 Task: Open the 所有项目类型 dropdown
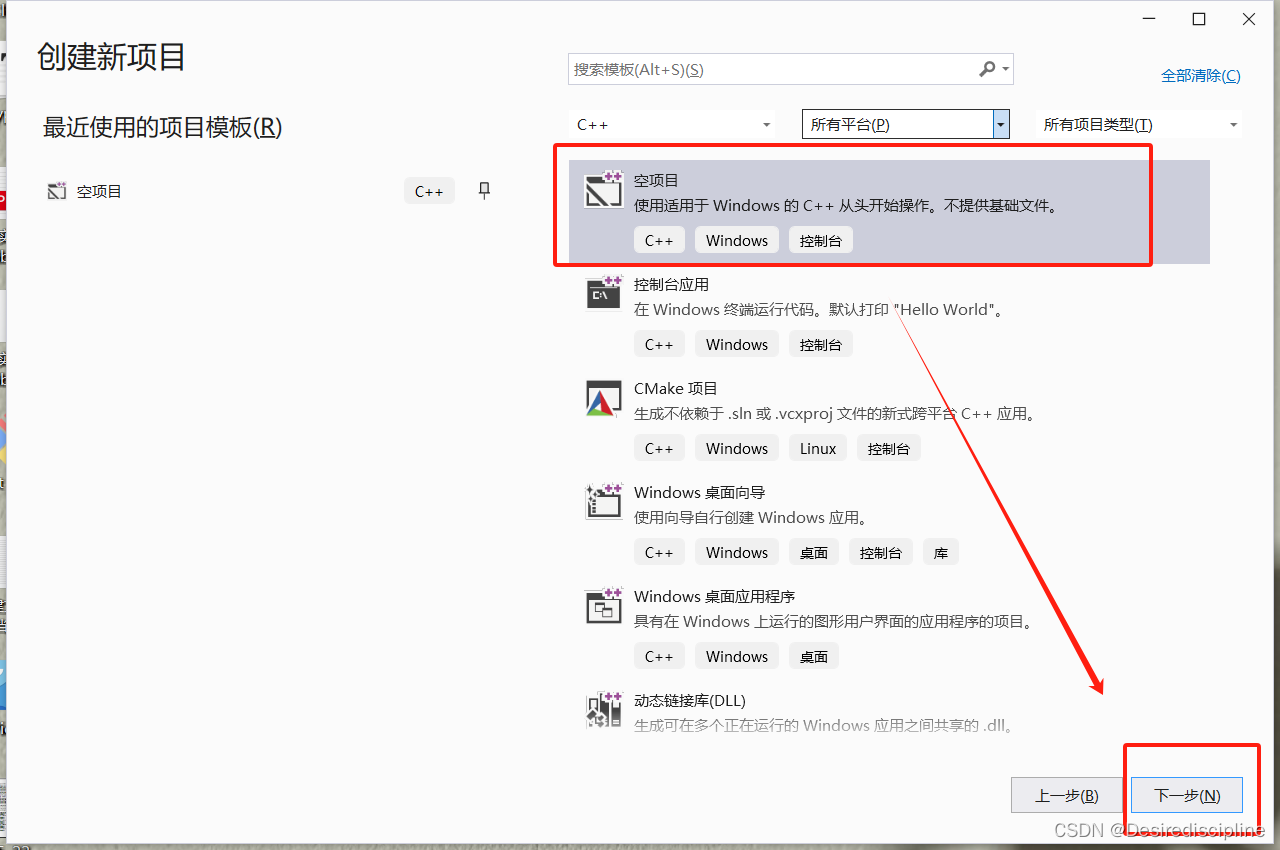click(x=1139, y=125)
